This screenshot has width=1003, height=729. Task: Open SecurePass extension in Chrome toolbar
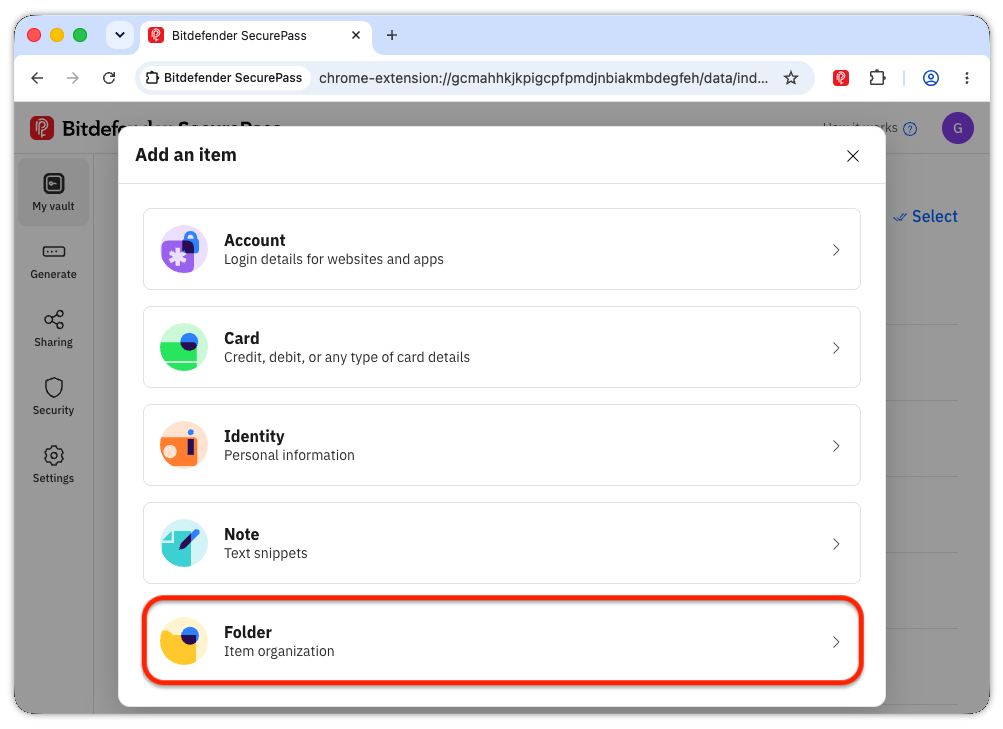tap(841, 78)
